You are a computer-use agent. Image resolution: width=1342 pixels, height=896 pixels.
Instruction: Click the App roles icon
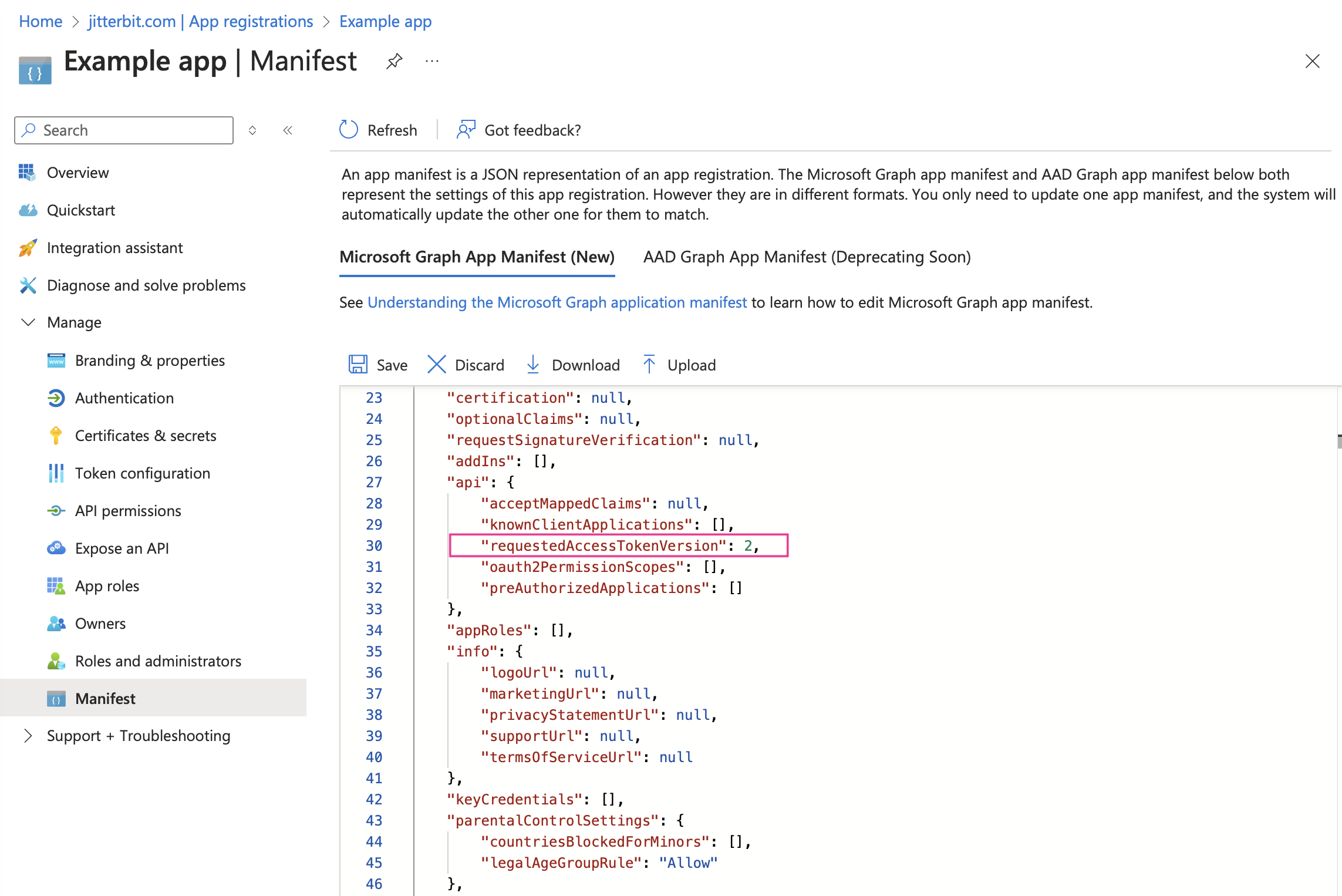point(56,586)
